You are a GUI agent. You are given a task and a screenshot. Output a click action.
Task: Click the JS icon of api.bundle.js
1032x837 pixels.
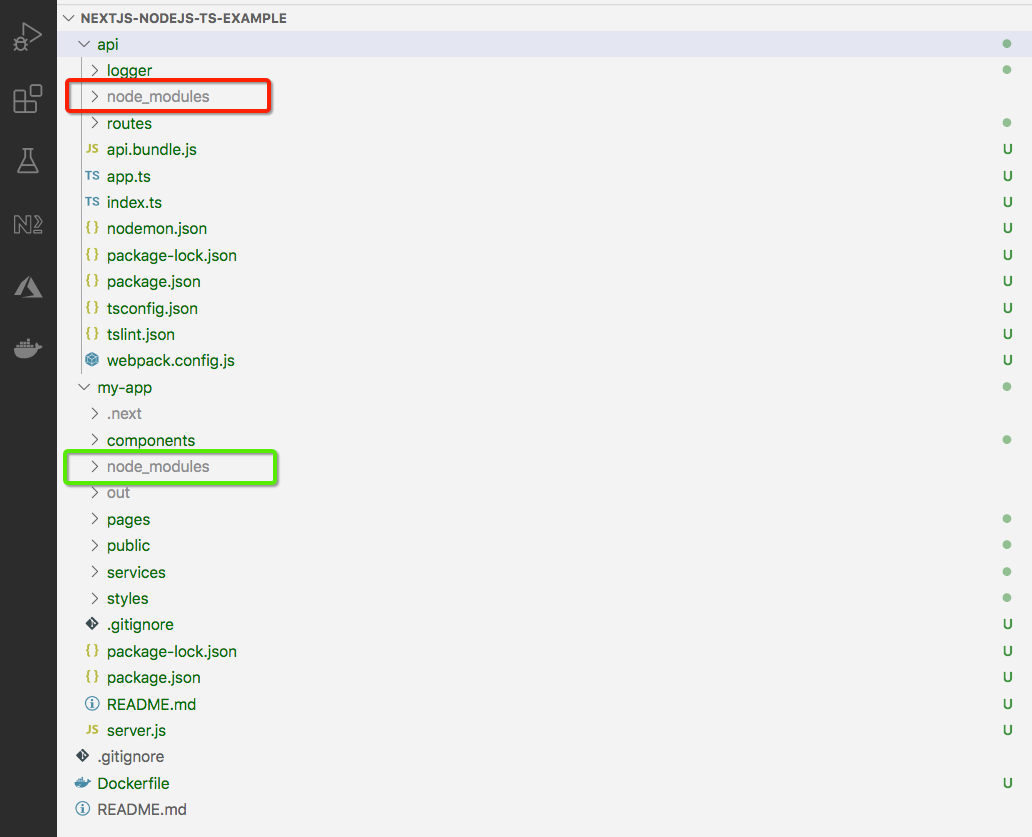click(92, 149)
